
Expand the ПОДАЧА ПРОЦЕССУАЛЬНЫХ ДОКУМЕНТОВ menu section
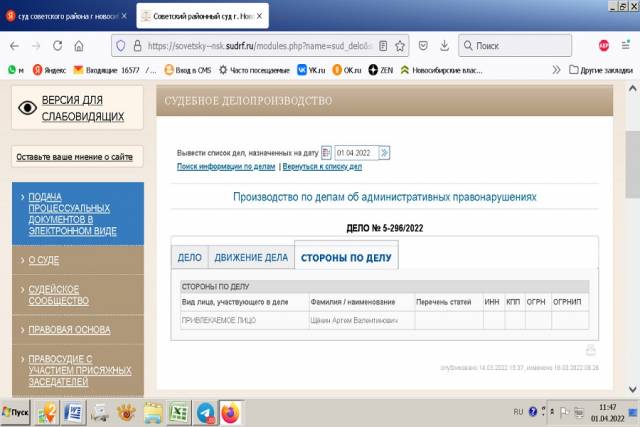pos(78,212)
